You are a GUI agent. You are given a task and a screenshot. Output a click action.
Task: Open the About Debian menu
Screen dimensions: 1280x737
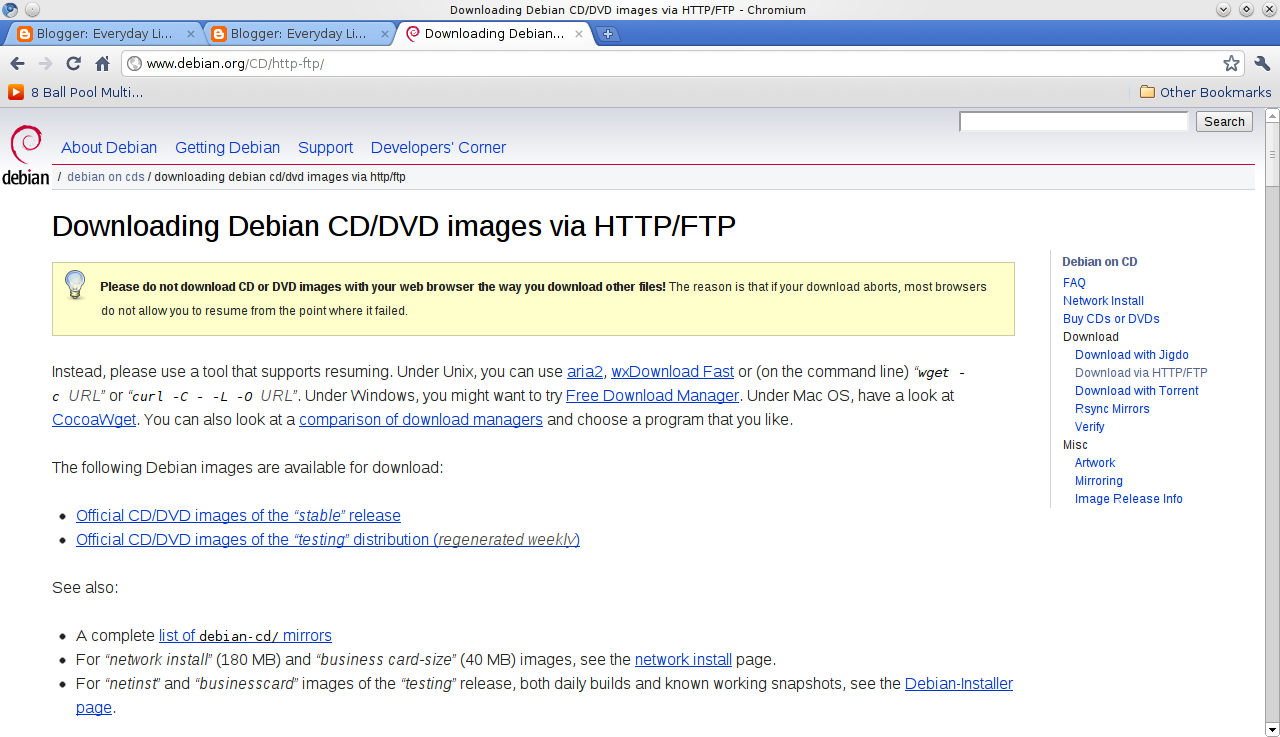109,147
